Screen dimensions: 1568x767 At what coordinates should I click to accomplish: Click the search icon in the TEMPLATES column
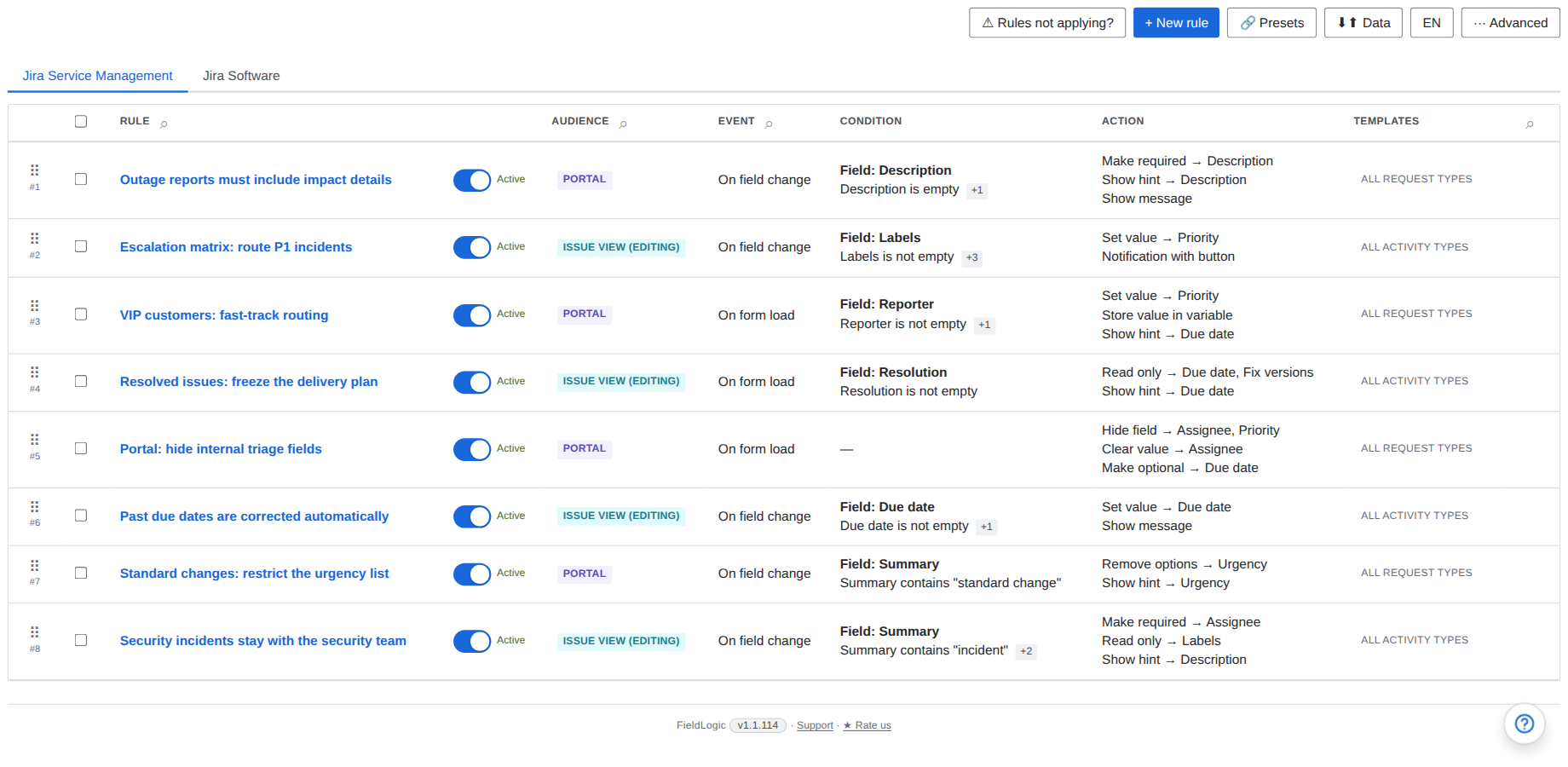pos(1530,124)
